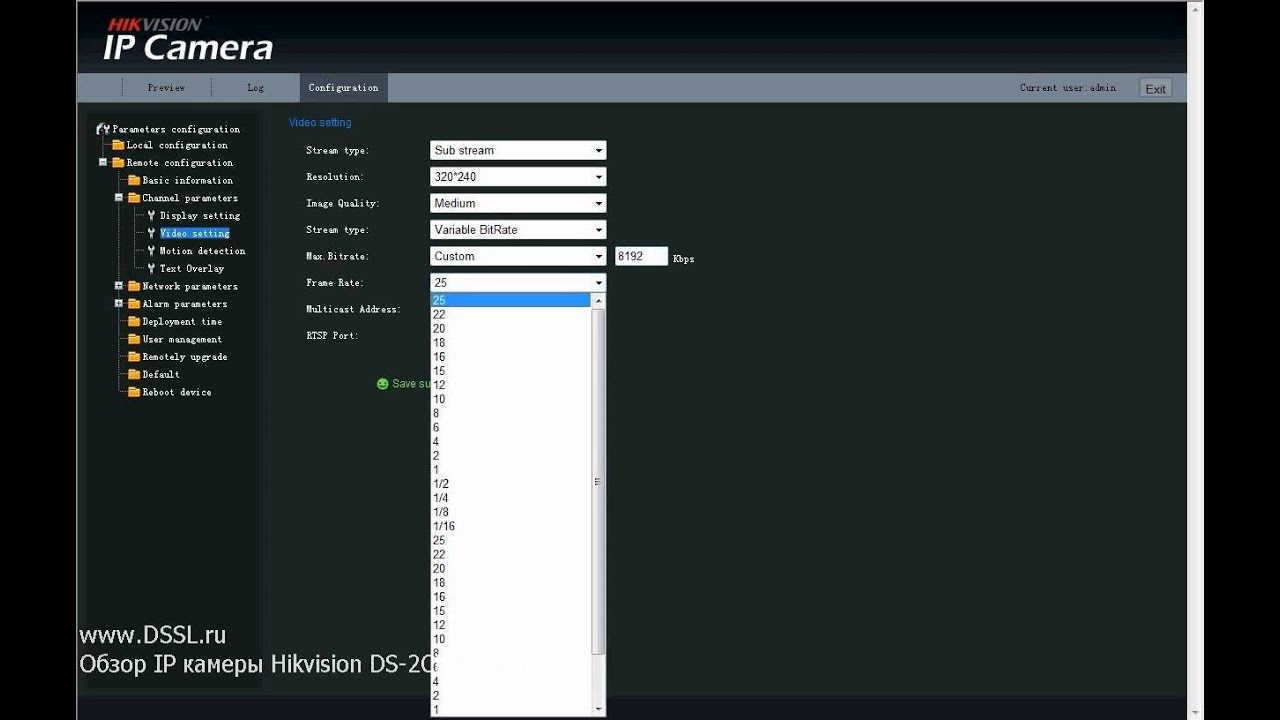Choose the 1/2 frame rate option

[x=511, y=484]
